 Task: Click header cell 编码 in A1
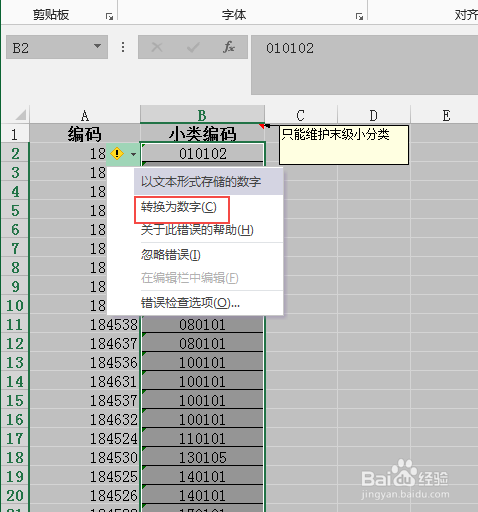pyautogui.click(x=85, y=134)
